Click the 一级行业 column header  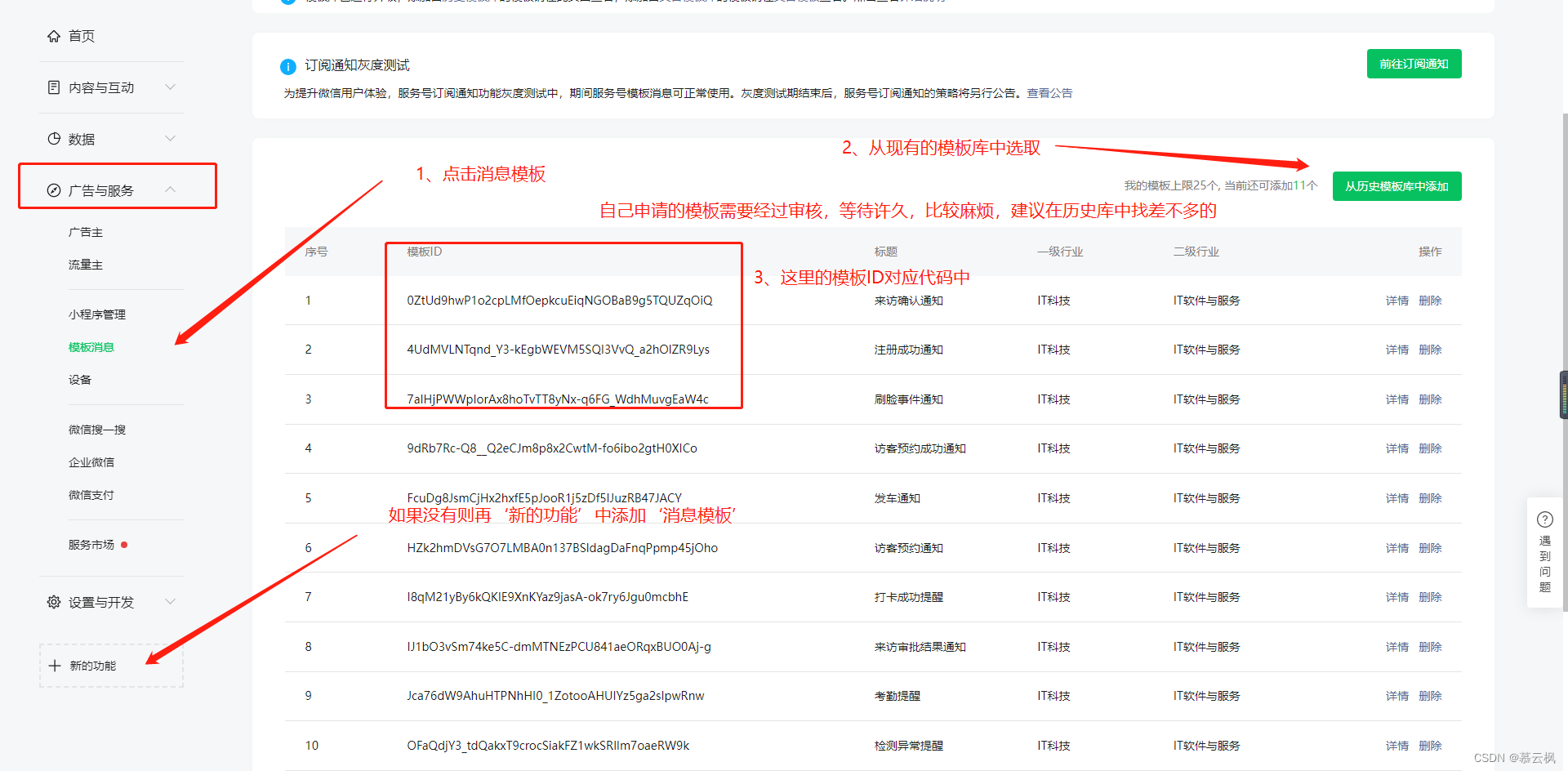[x=1060, y=252]
